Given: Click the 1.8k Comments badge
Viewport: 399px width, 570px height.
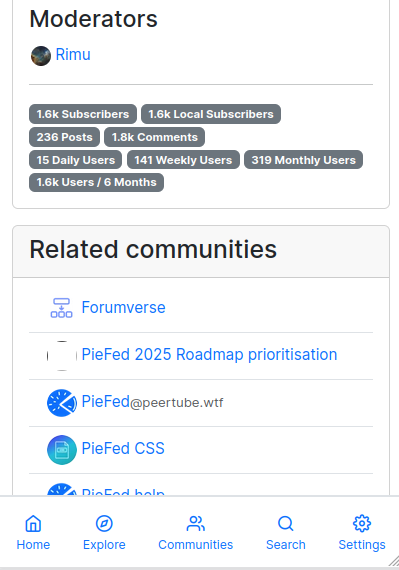Looking at the screenshot, I should pos(154,137).
